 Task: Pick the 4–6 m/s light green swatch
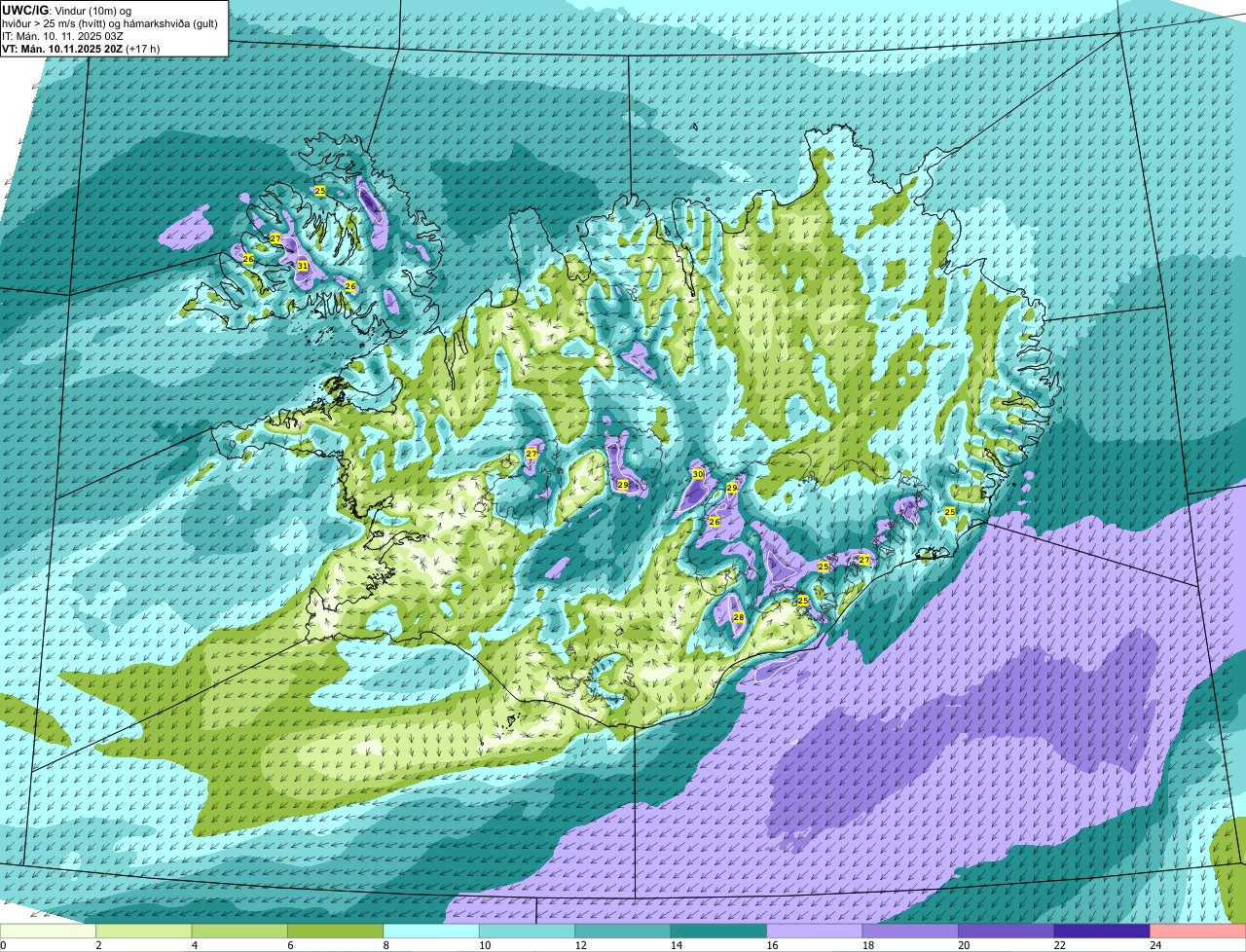click(239, 931)
